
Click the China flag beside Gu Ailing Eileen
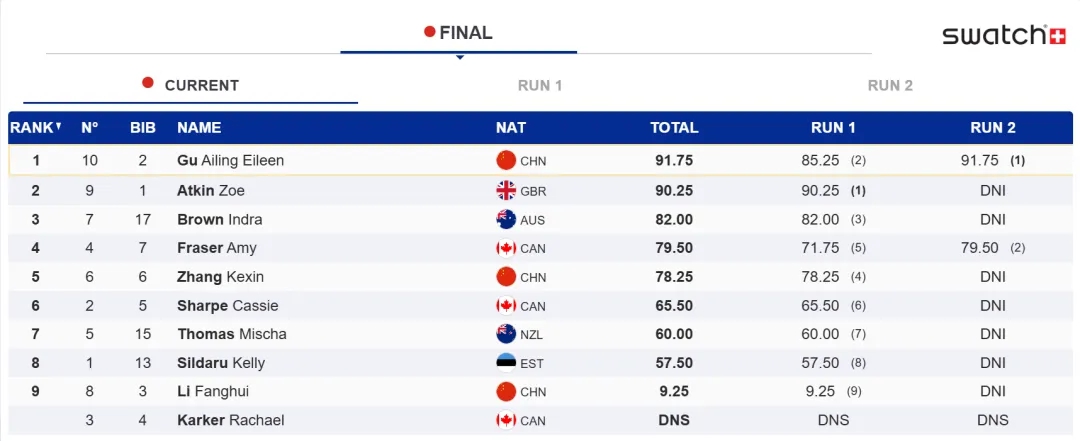pos(506,160)
